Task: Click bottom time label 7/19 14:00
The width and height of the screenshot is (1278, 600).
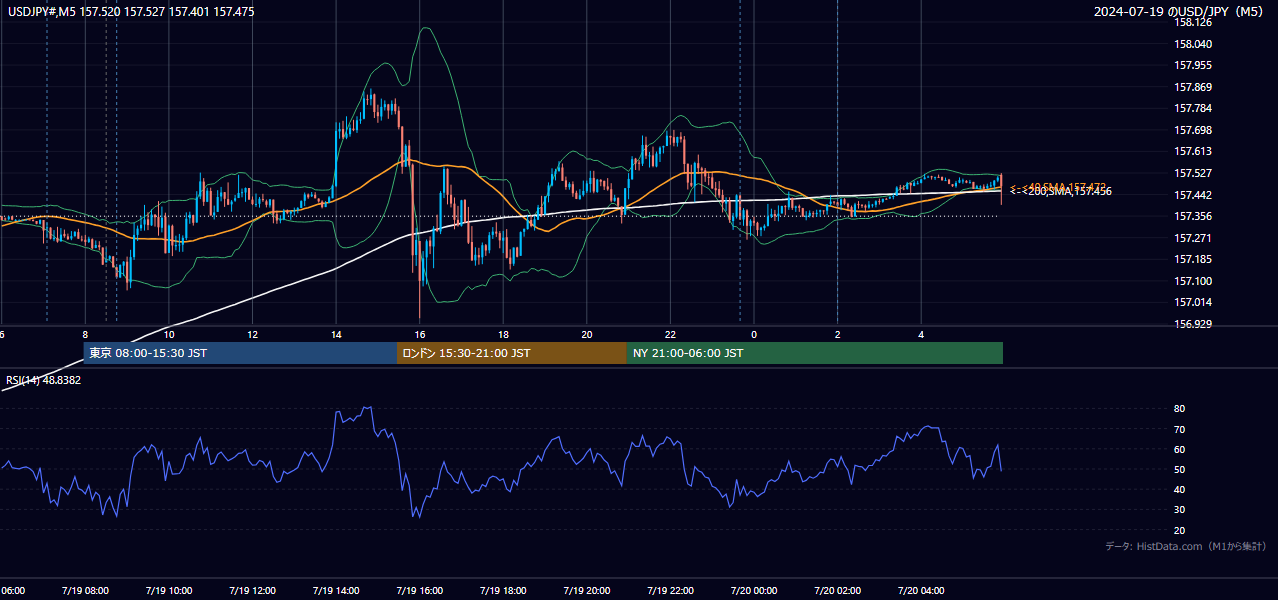Action: (336, 591)
